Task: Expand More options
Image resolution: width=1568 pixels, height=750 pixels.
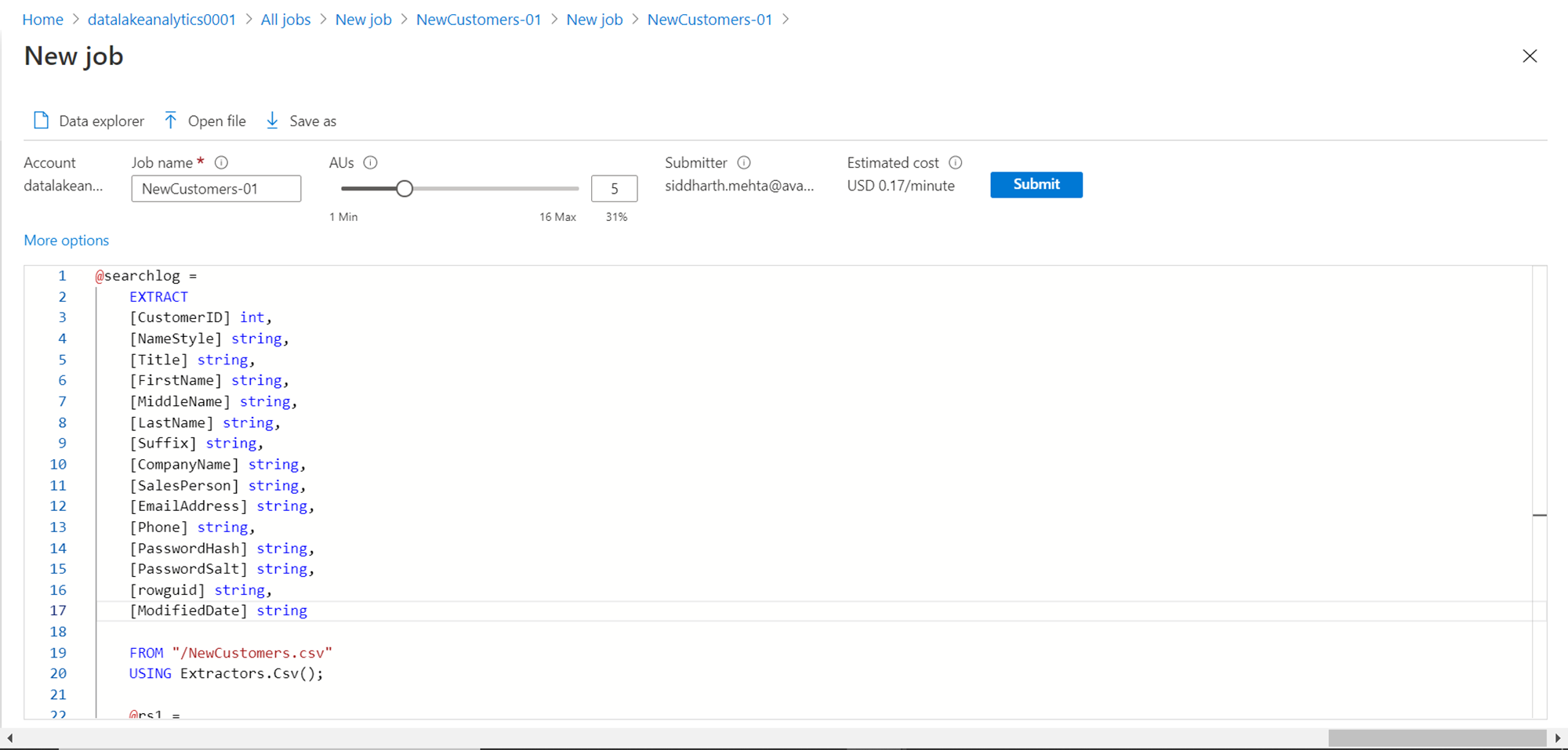Action: pos(67,241)
